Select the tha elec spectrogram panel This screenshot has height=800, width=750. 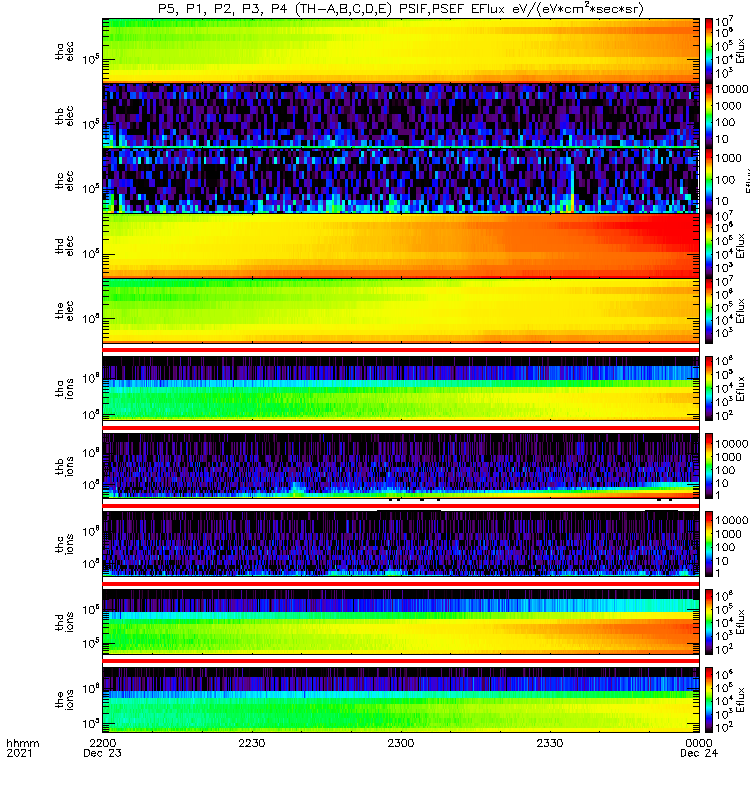point(401,51)
